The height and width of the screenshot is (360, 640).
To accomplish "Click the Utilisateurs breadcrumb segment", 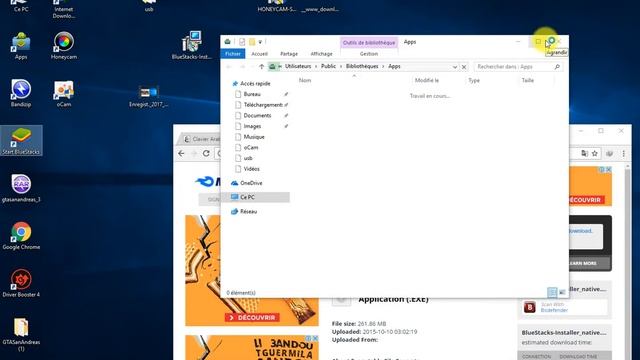I will (x=298, y=66).
